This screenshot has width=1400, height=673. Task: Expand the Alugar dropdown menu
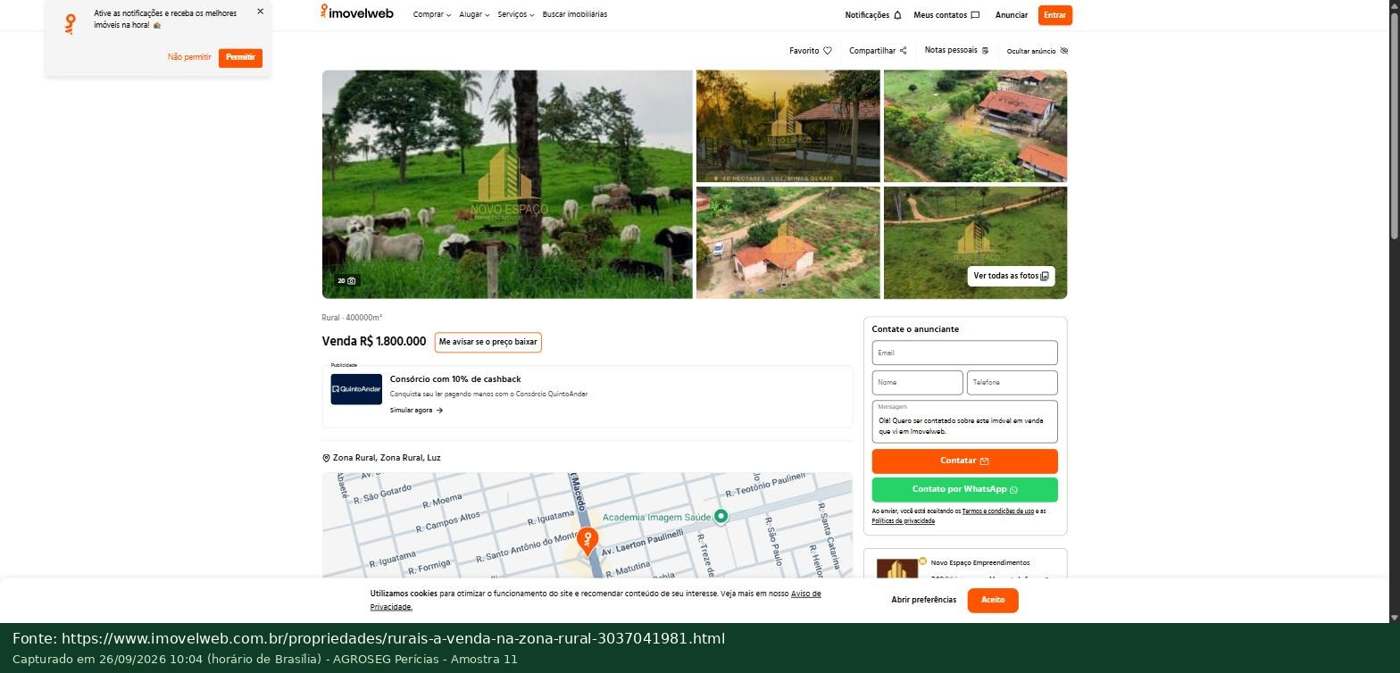click(474, 15)
